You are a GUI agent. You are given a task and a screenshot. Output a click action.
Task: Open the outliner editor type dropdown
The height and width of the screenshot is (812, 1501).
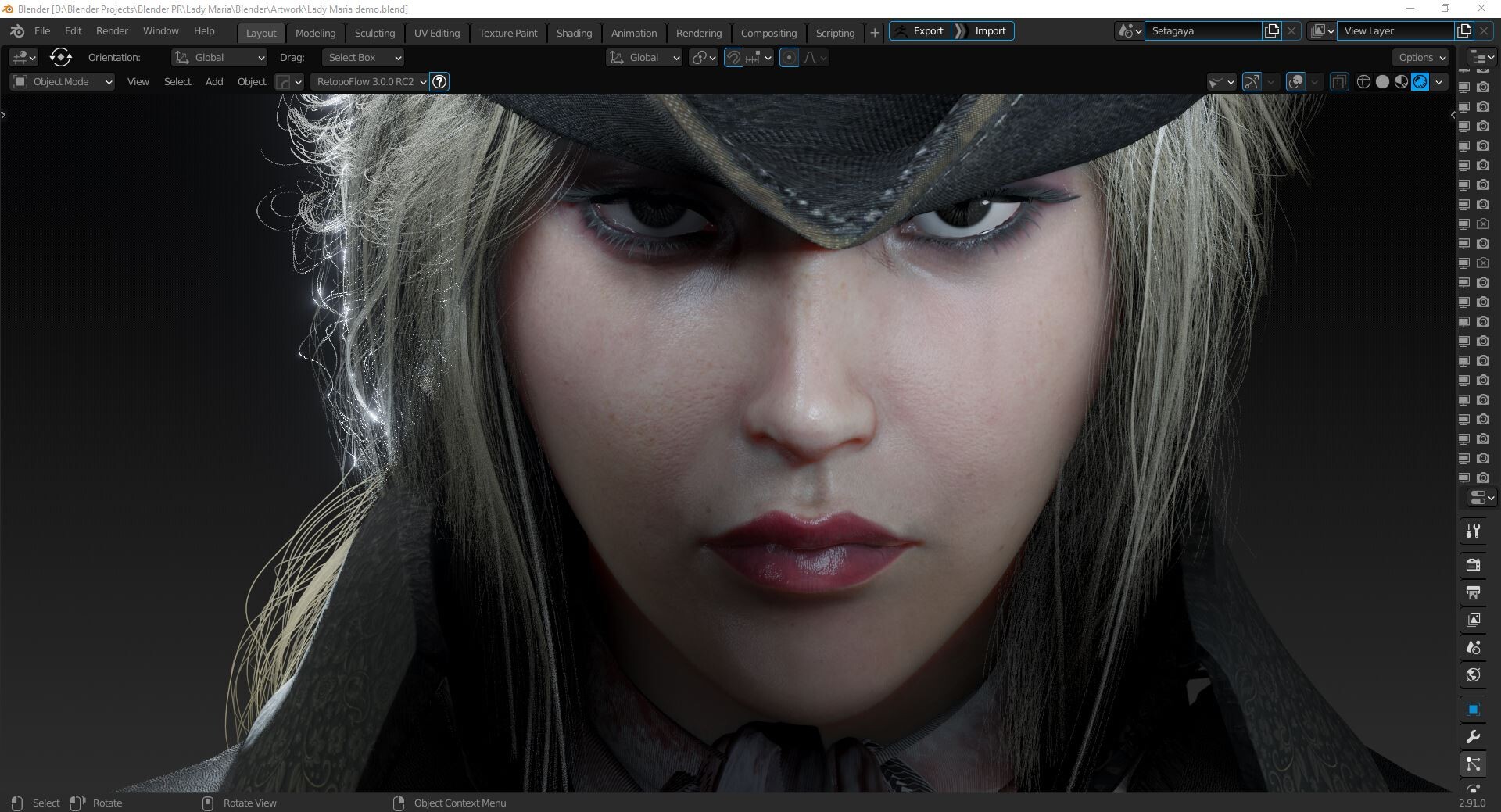1482,58
